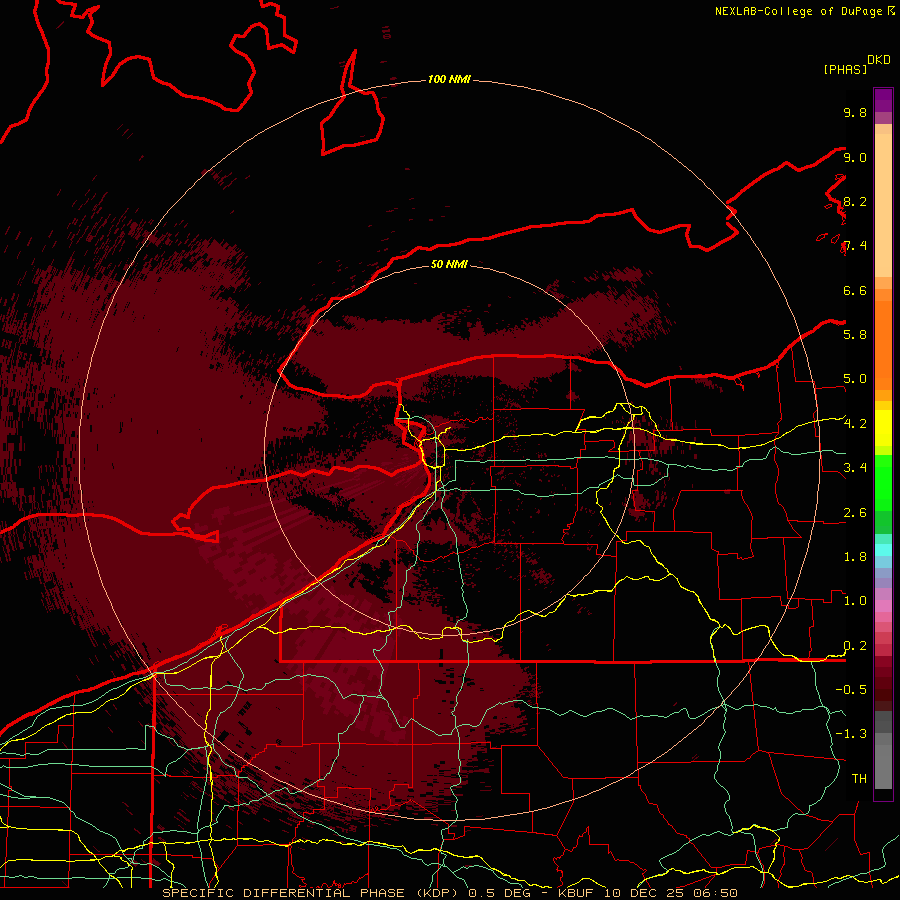The image size is (900, 900).
Task: Click the [PHAS] units label
Action: click(845, 69)
